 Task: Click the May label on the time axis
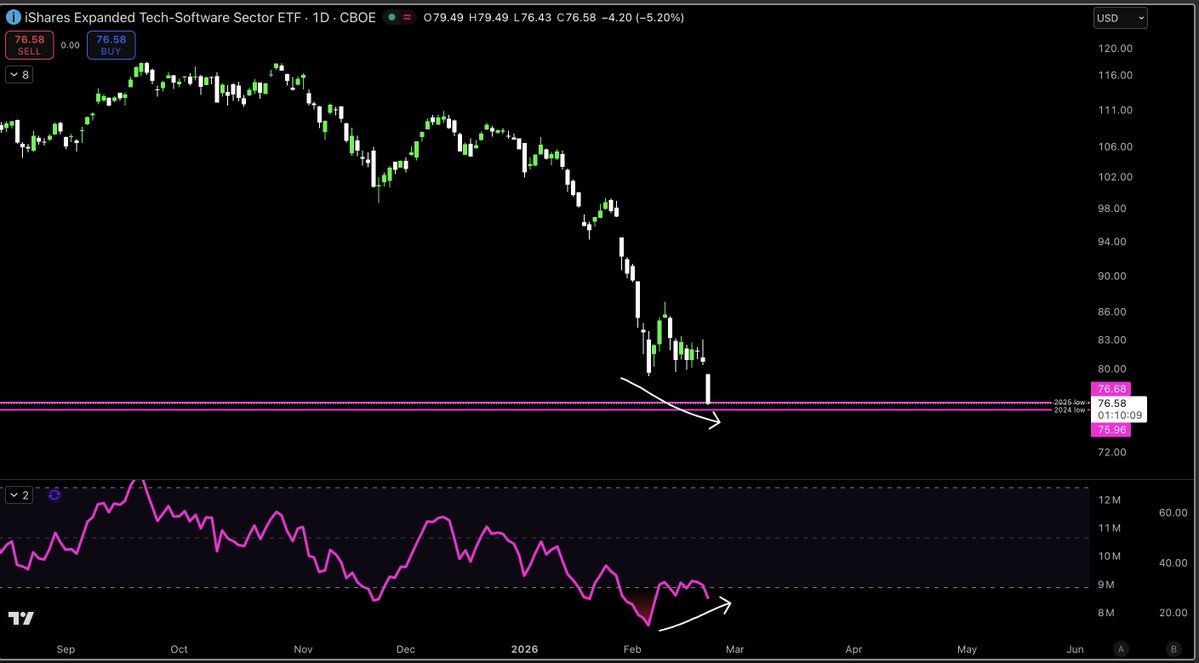click(967, 649)
